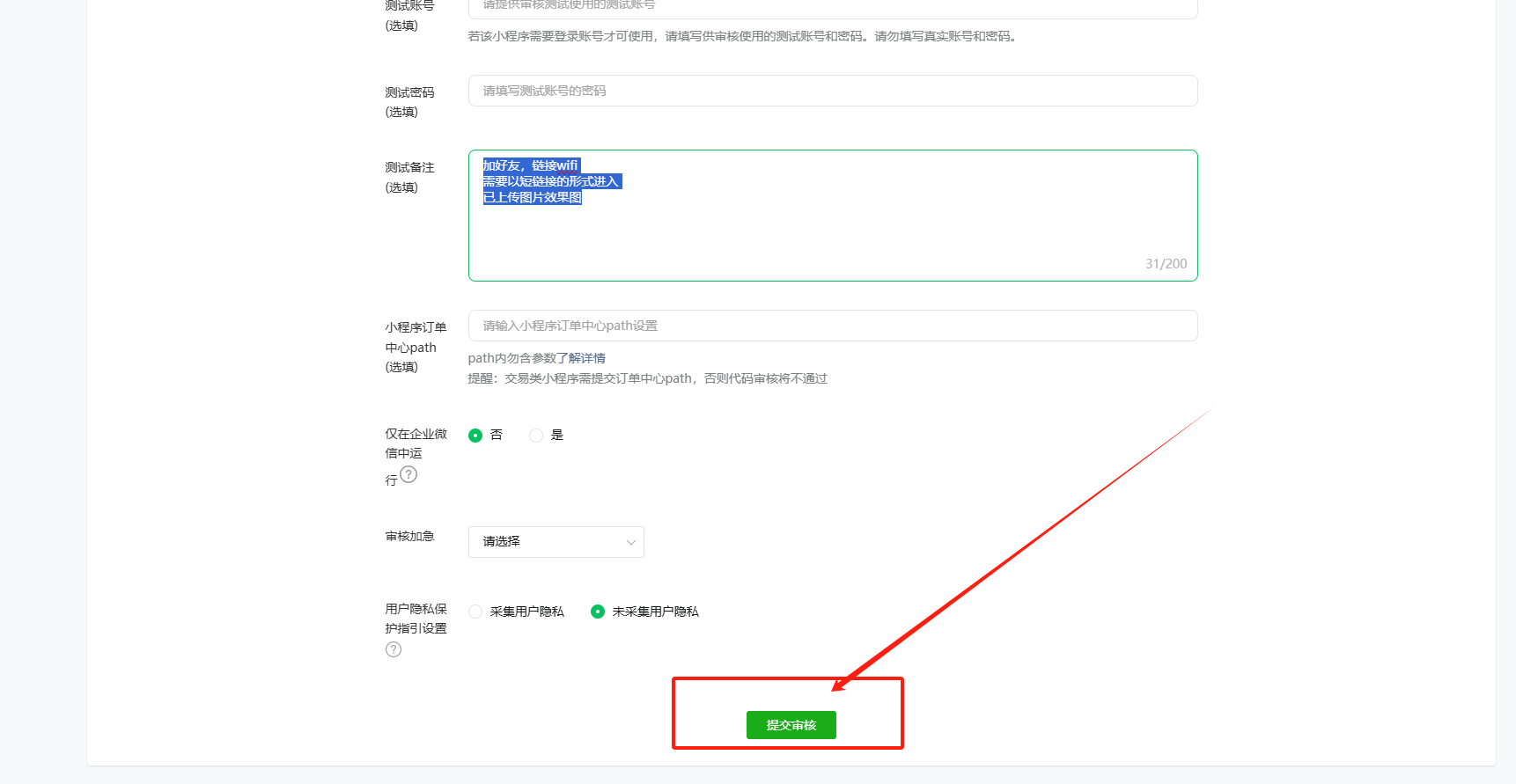Click inside the 测试备注 text area
Viewport: 1516px width, 784px height.
pos(832,233)
